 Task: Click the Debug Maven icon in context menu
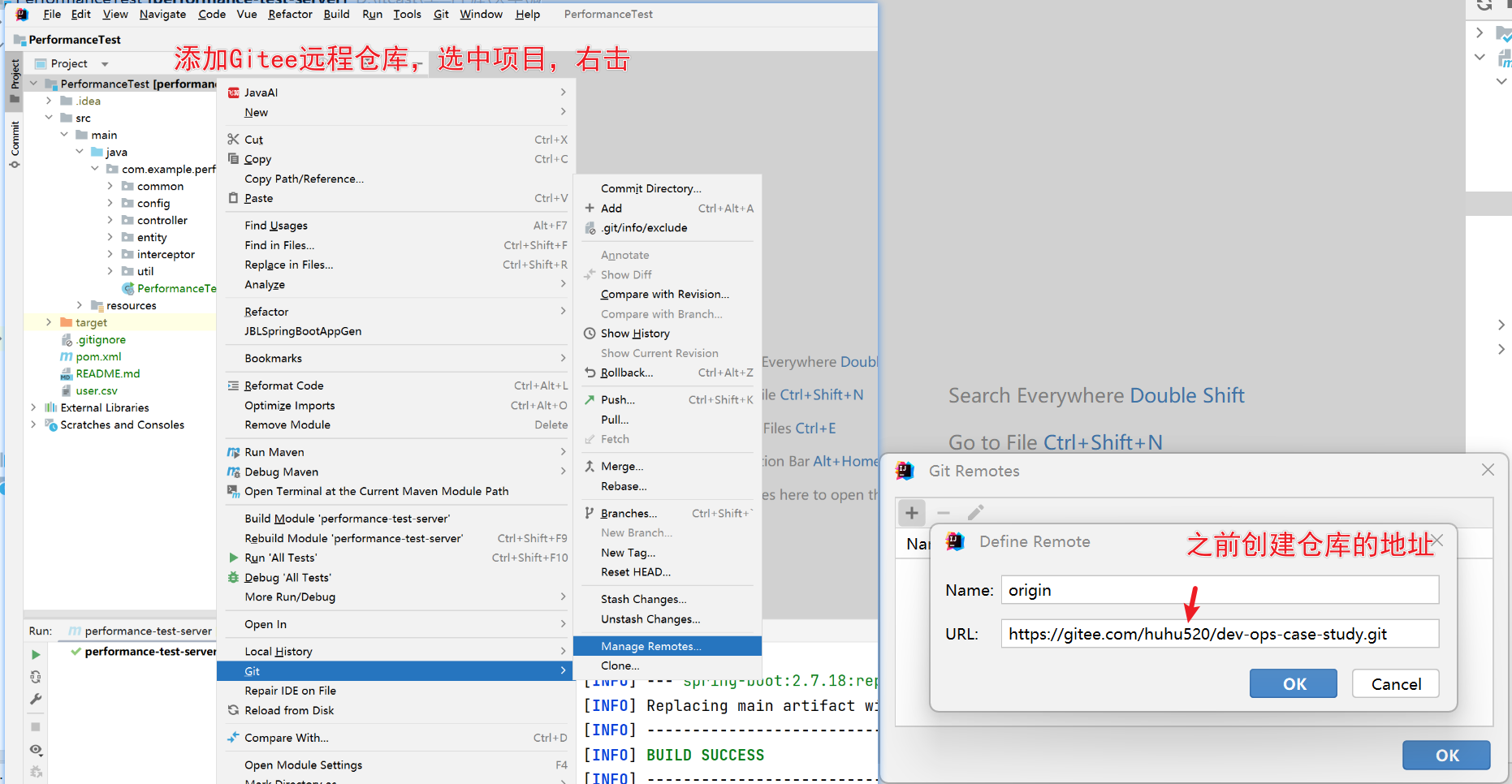pyautogui.click(x=233, y=472)
